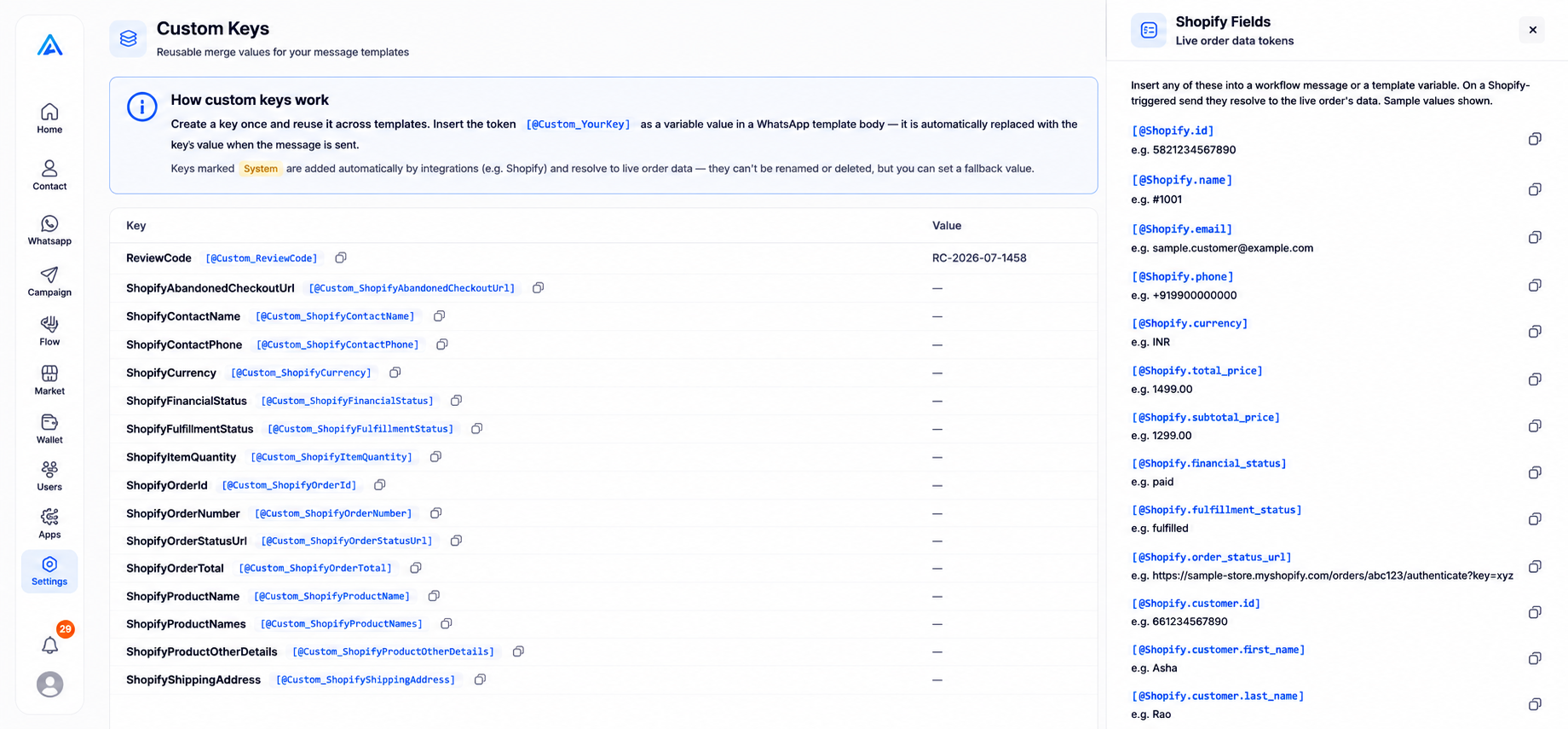Screen dimensions: 1568x729
Task: Copy the ShopifyOrderNumber token
Action: tap(436, 513)
